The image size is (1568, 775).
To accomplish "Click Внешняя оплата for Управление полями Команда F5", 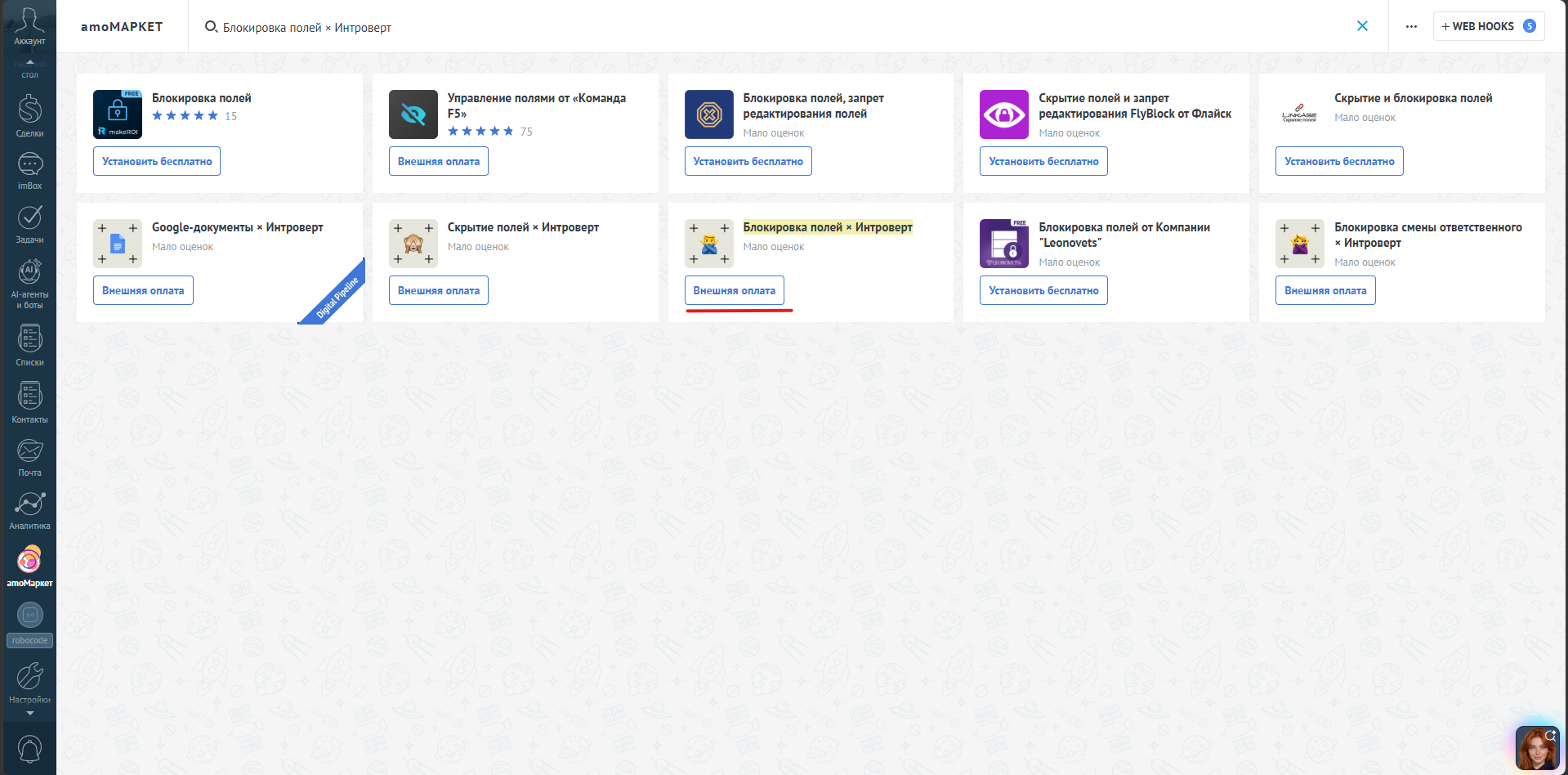I will click(439, 161).
